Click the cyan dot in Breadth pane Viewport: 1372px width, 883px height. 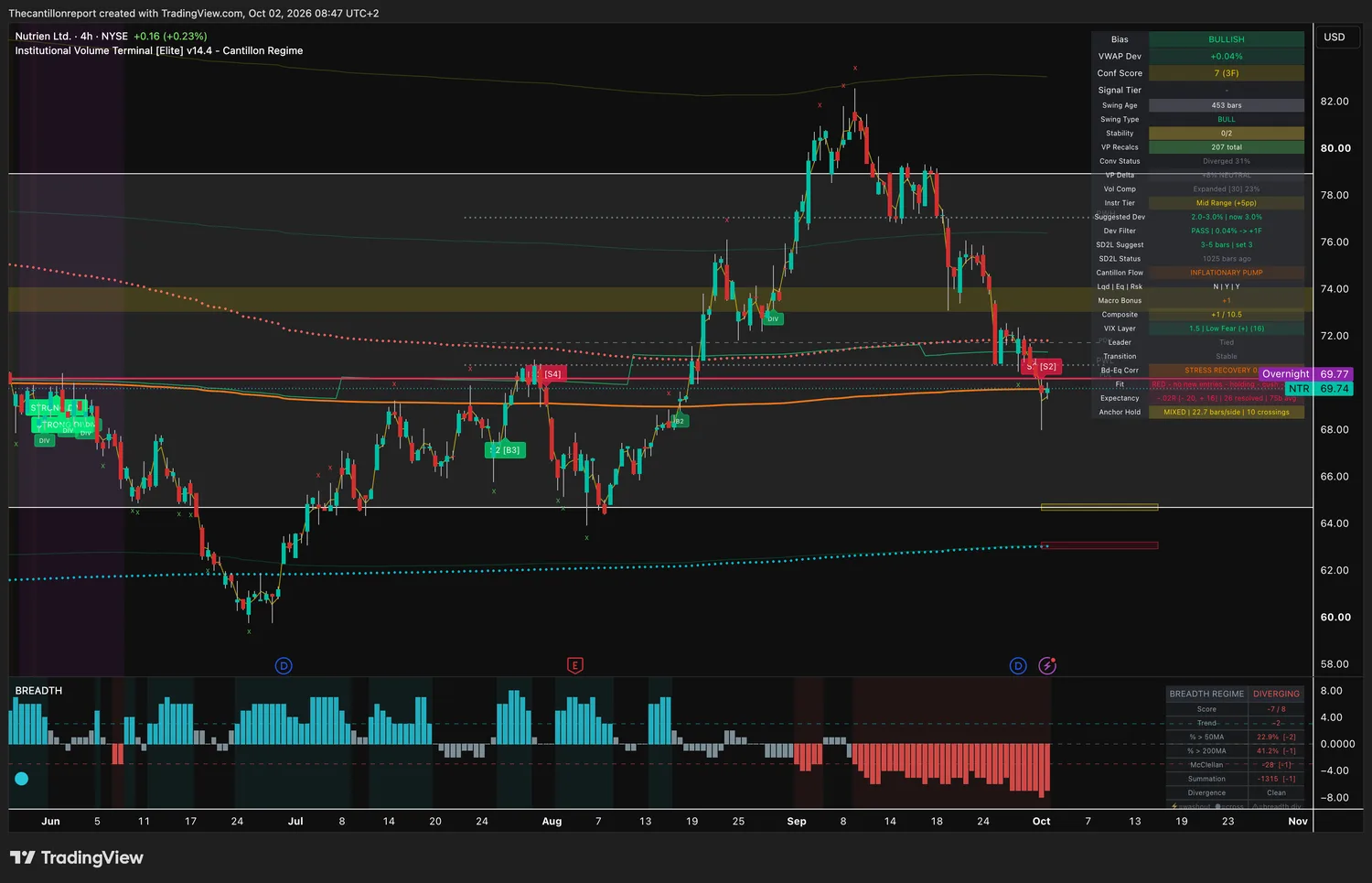(x=22, y=779)
